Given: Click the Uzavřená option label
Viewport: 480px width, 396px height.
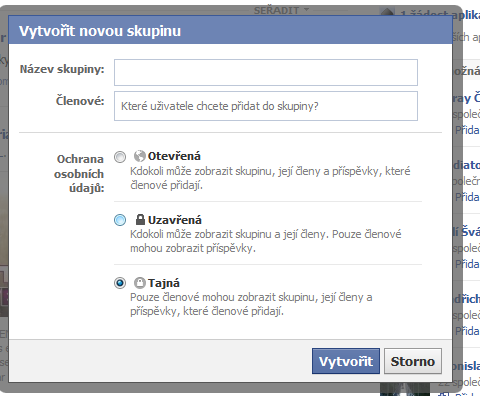Looking at the screenshot, I should (175, 220).
